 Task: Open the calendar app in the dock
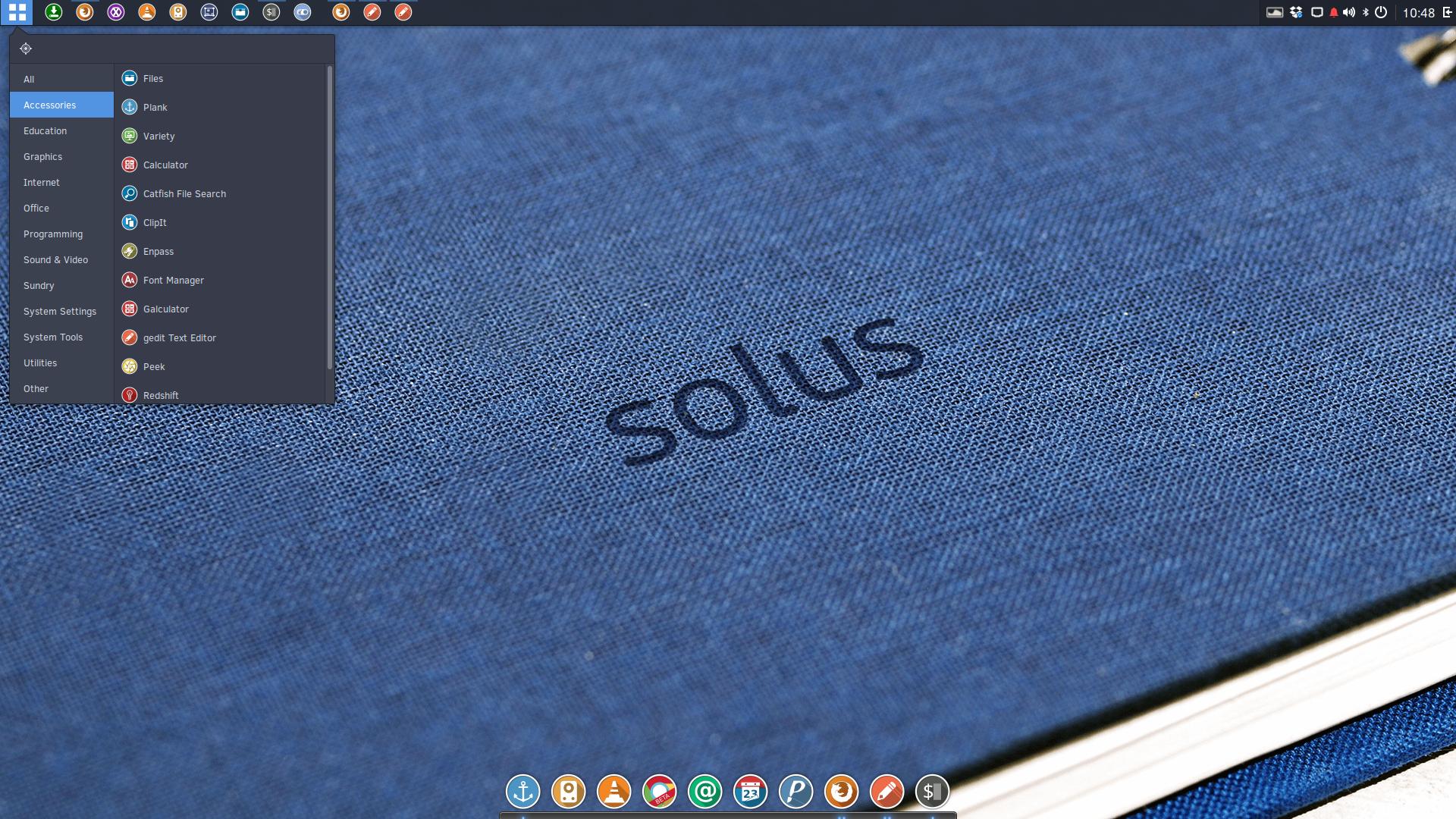(750, 792)
